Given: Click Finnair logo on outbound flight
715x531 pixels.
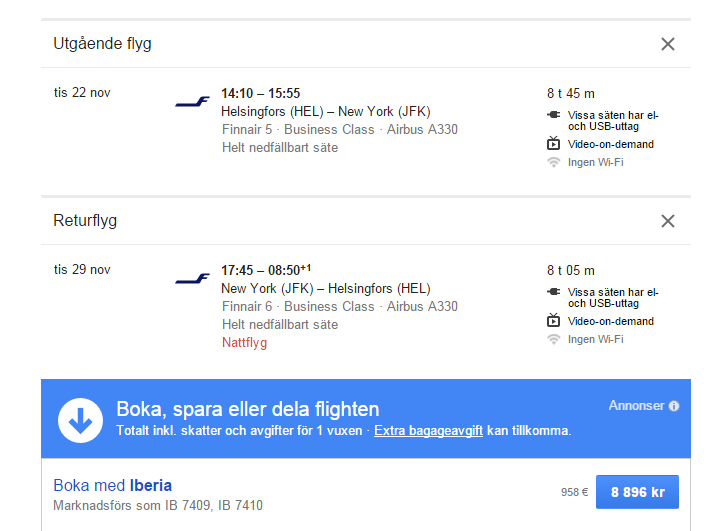Looking at the screenshot, I should click(192, 102).
